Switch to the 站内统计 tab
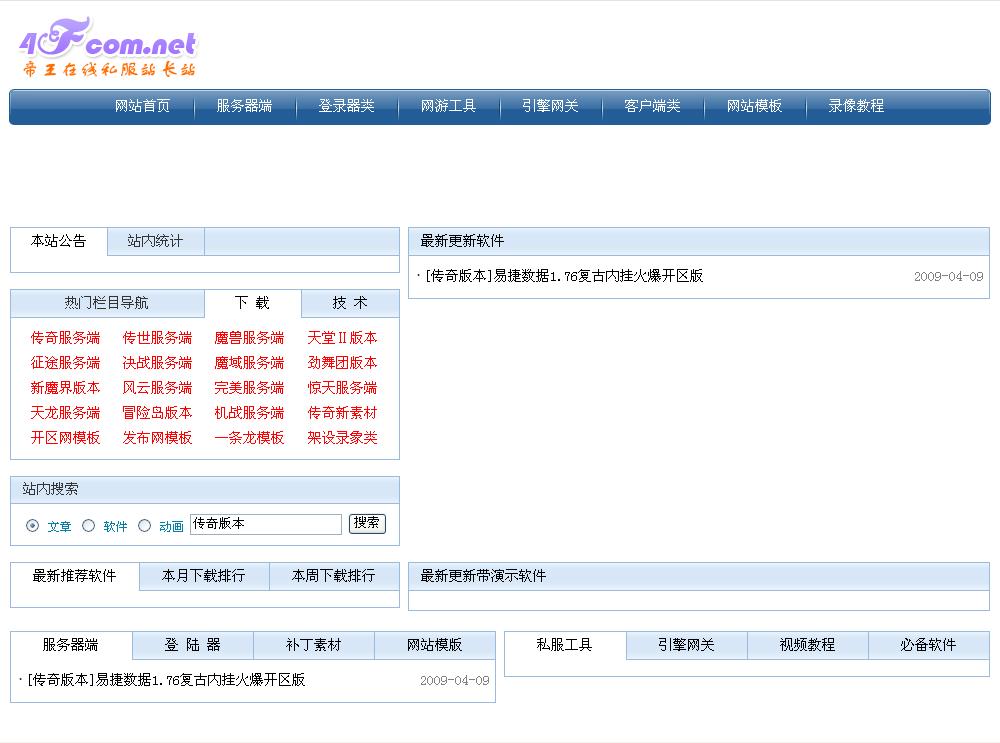 (x=155, y=241)
